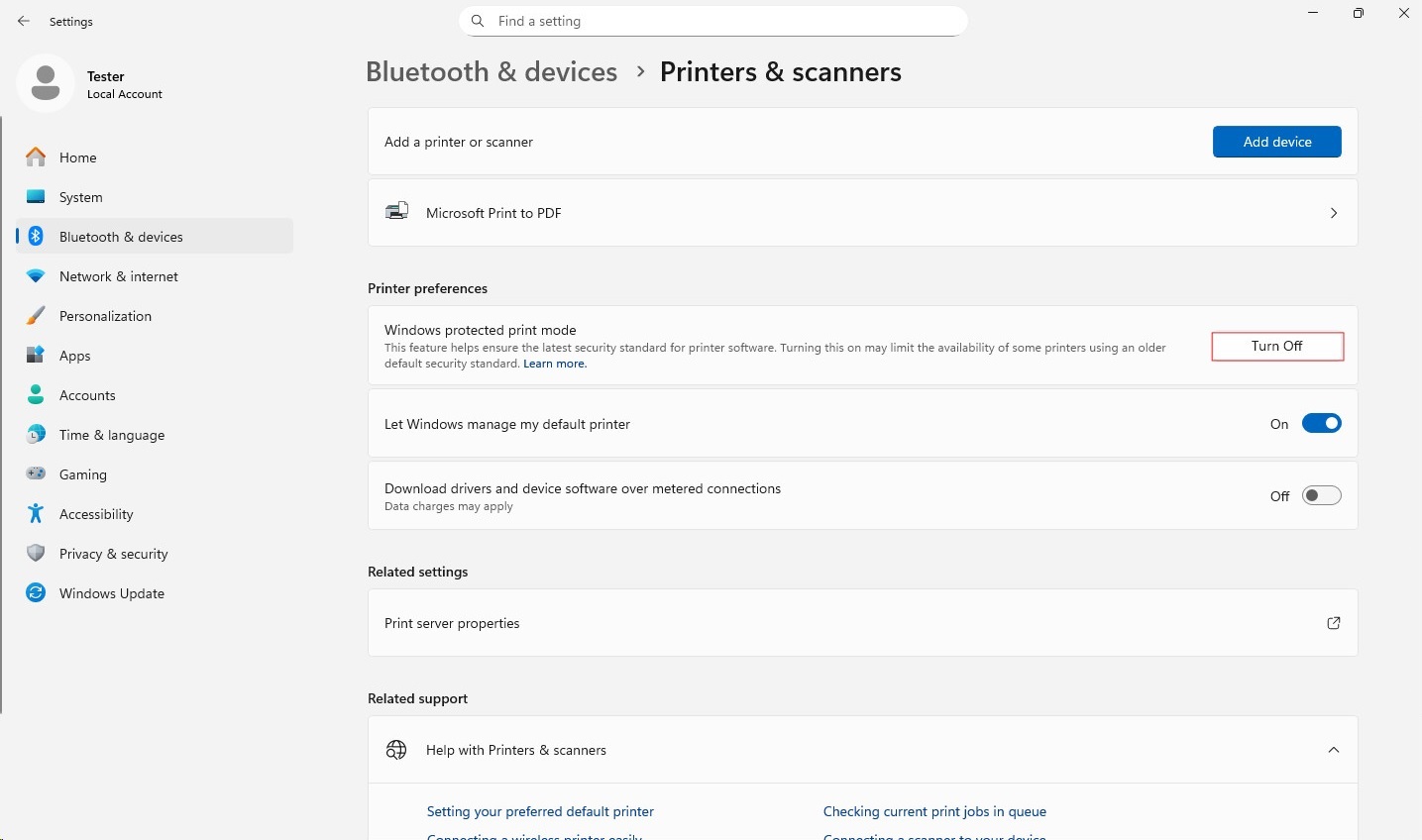Open Accessibility via the figure icon
The image size is (1422, 840).
(x=36, y=514)
